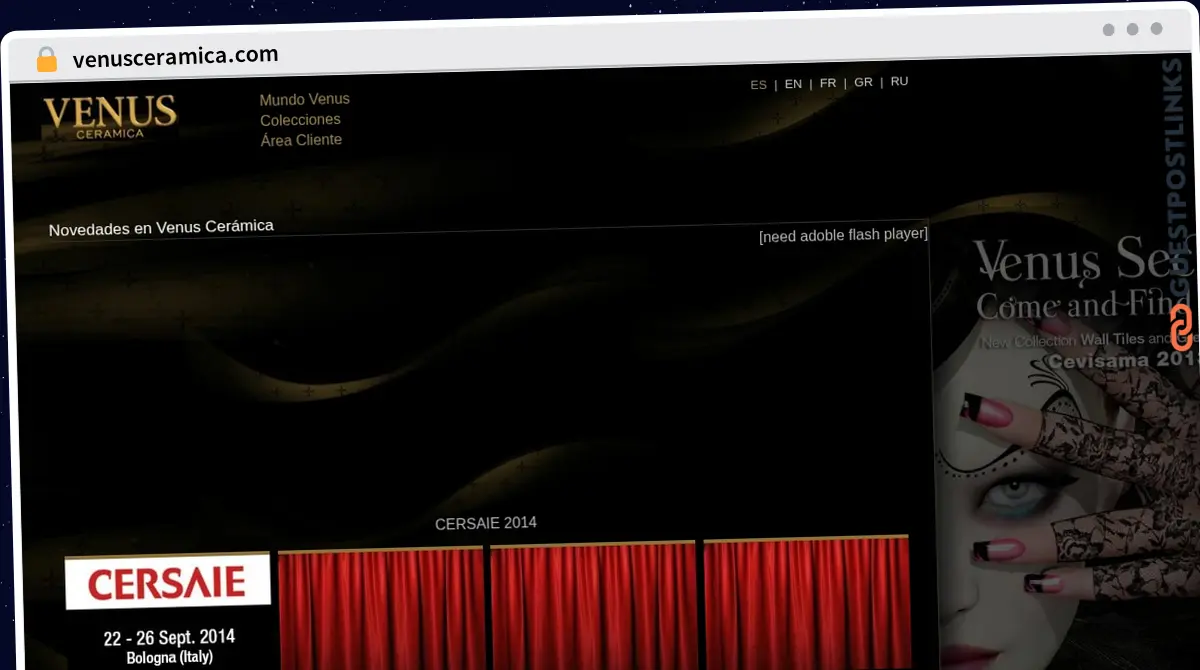Select the GR language link
The width and height of the screenshot is (1200, 670).
tap(863, 82)
